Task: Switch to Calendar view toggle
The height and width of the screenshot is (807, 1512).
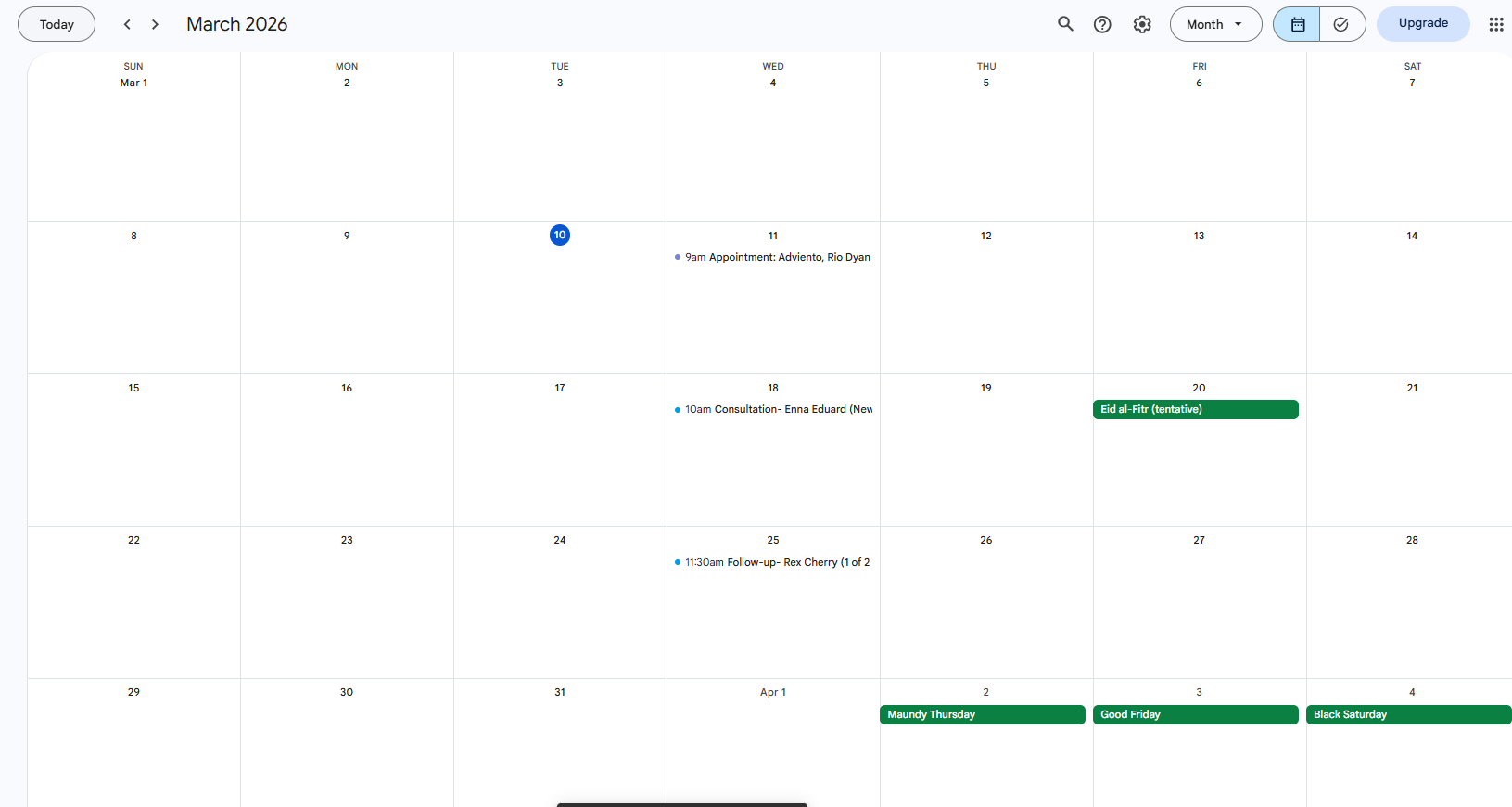Action: click(x=1297, y=24)
